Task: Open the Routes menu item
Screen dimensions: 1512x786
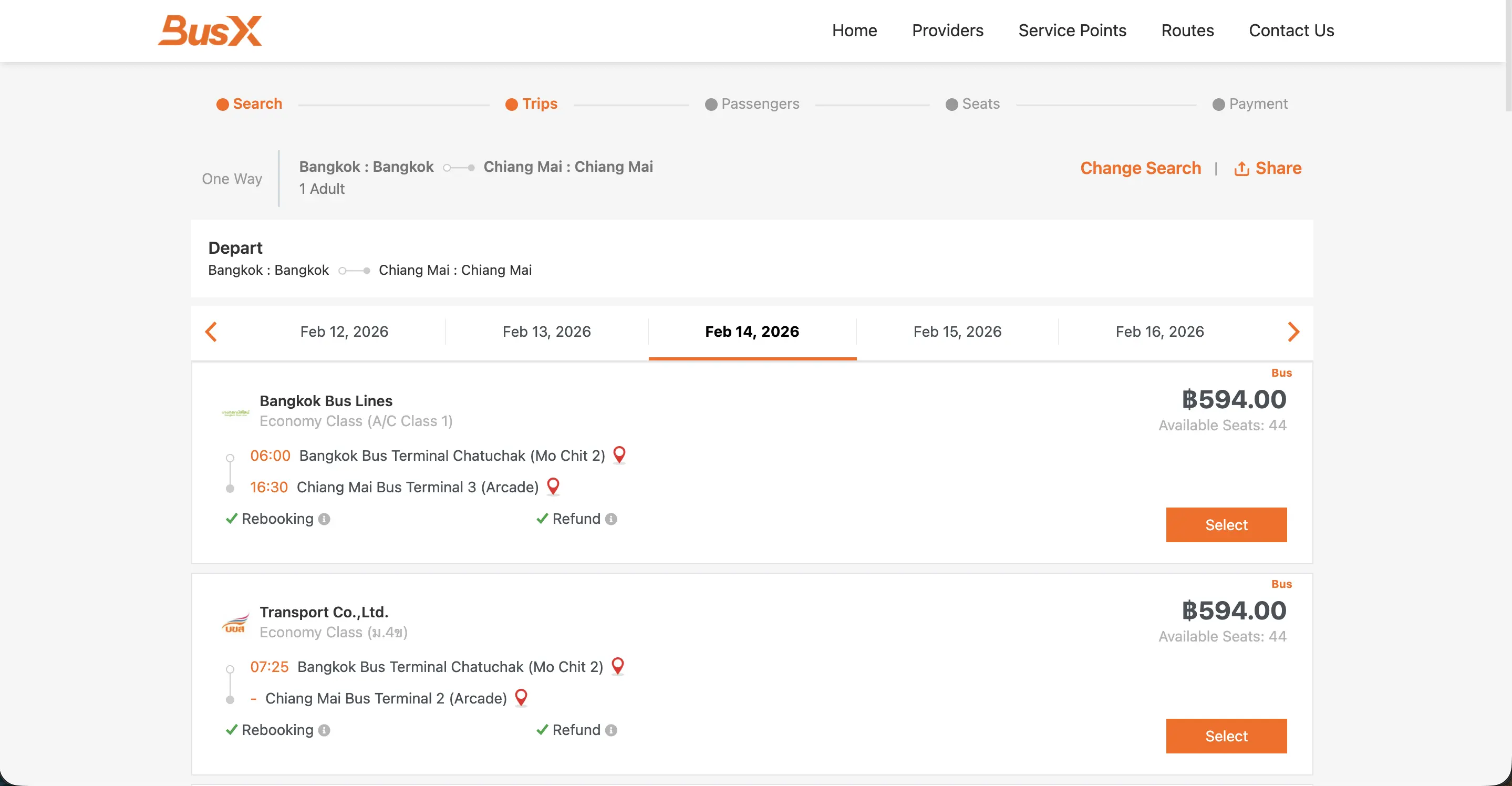Action: point(1187,30)
